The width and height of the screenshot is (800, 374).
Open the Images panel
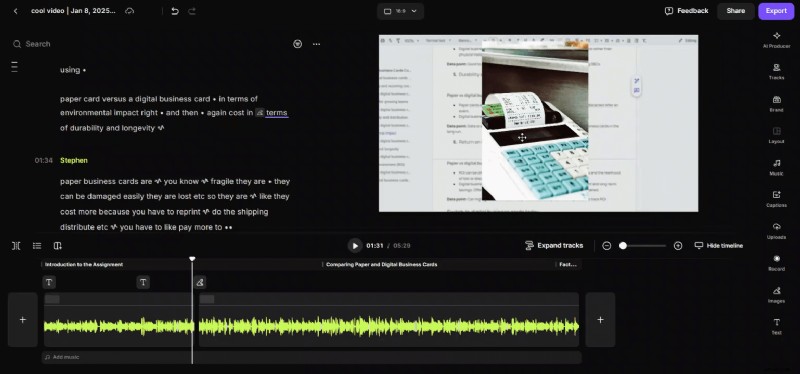[x=777, y=294]
